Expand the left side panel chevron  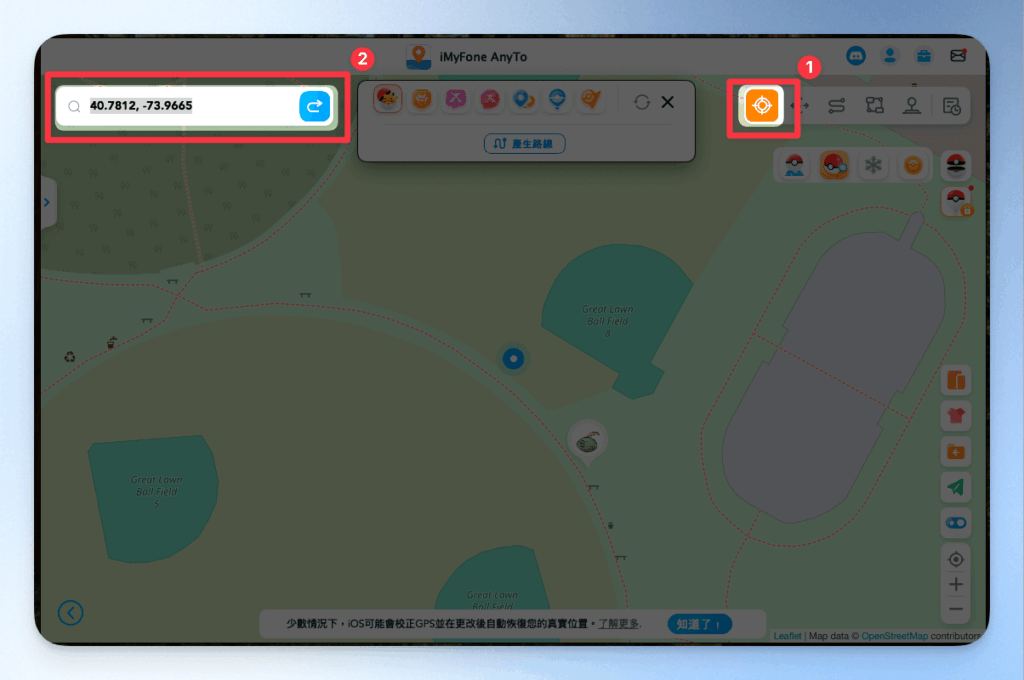pos(46,202)
